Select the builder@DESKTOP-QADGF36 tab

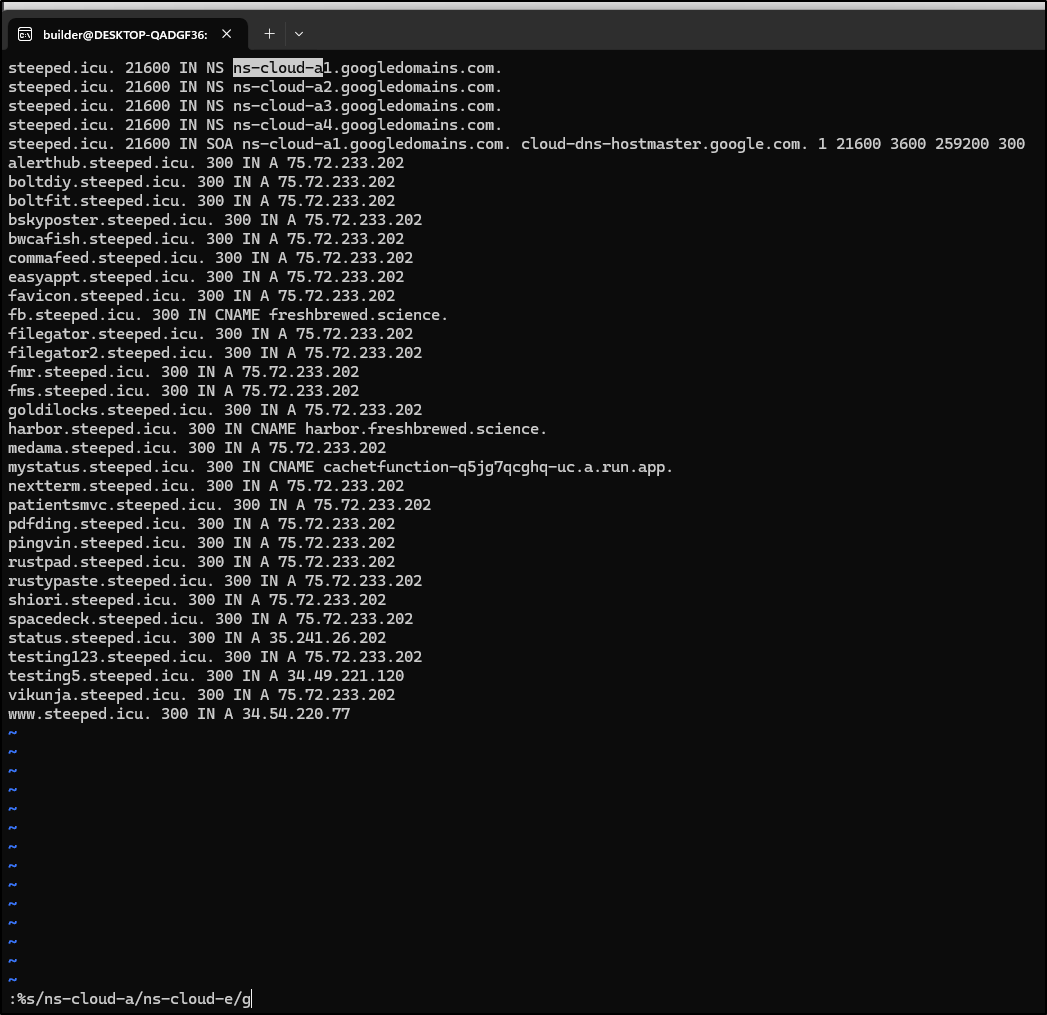(x=125, y=34)
